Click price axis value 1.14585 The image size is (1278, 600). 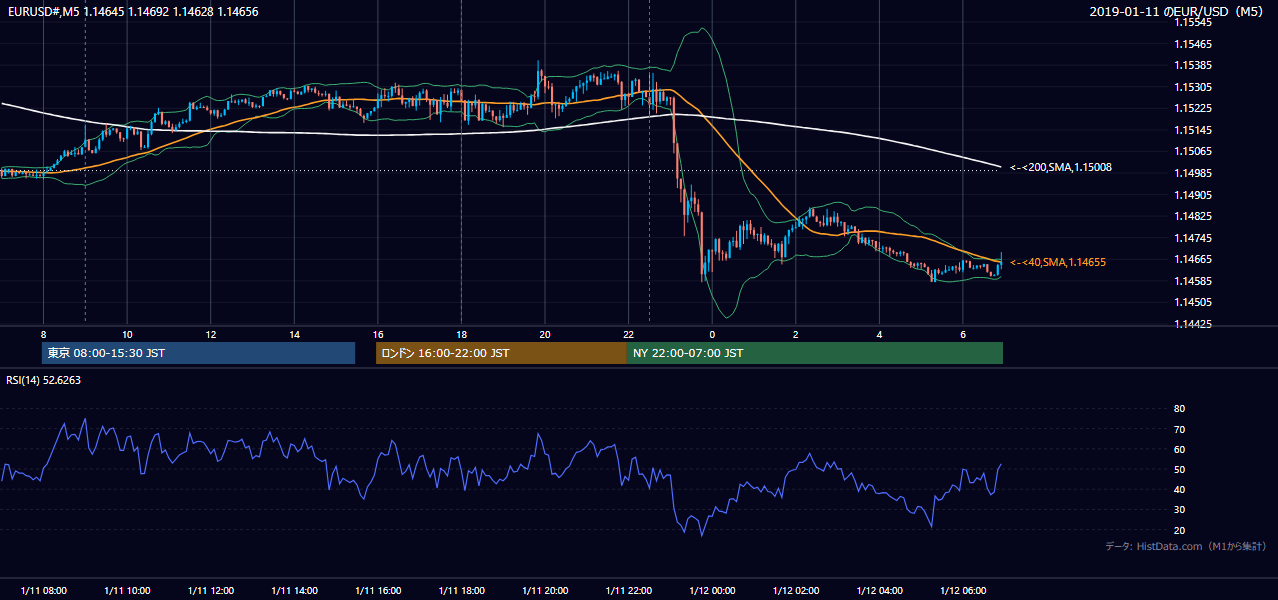tap(1192, 281)
